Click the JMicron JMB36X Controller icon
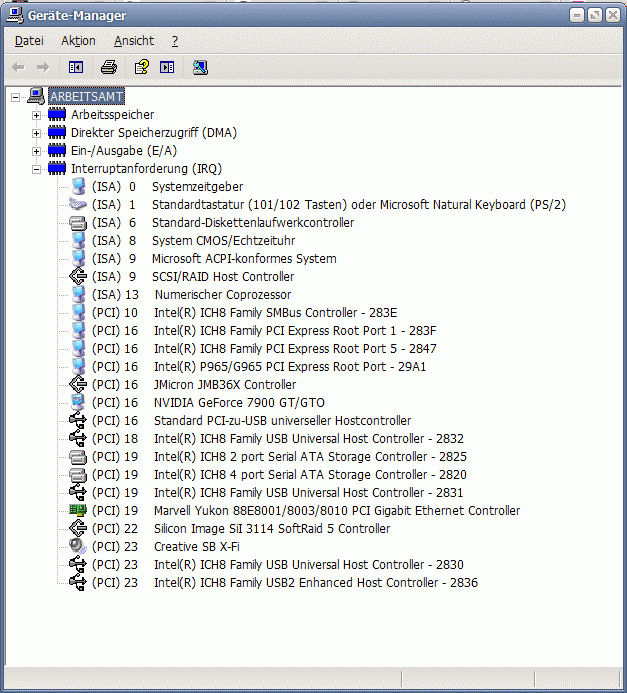 pos(78,385)
